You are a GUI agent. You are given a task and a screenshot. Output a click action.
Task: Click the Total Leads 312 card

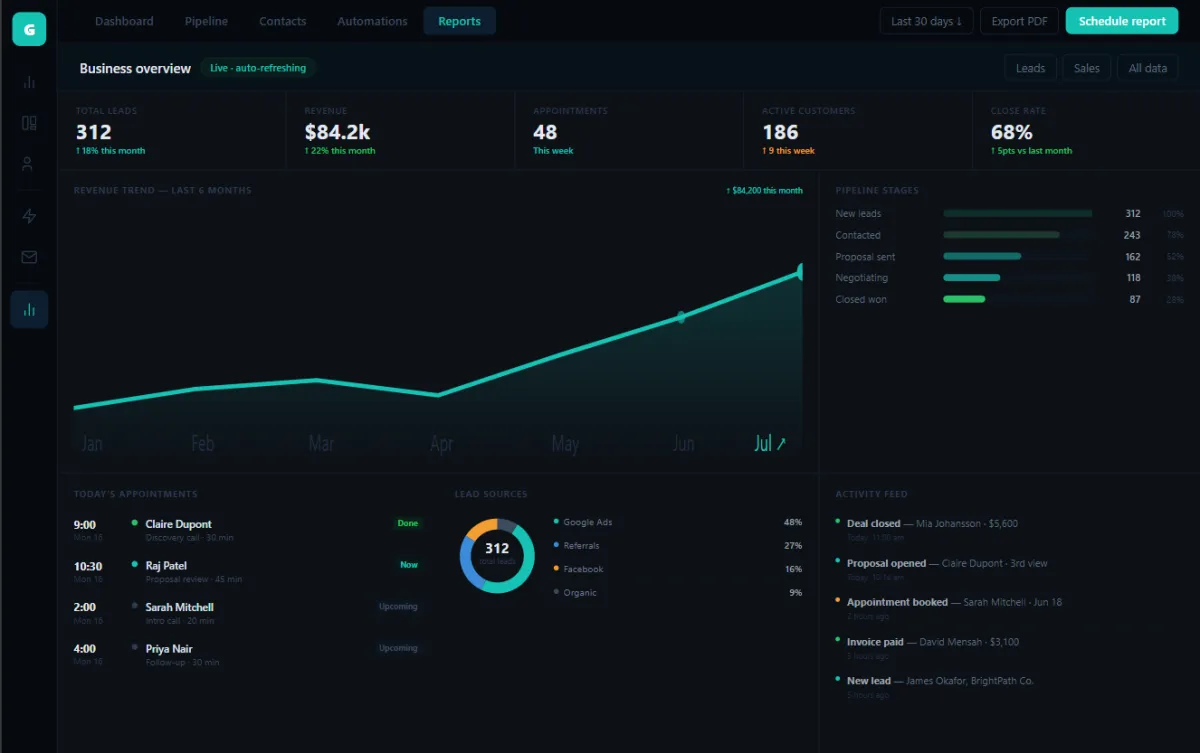(172, 131)
